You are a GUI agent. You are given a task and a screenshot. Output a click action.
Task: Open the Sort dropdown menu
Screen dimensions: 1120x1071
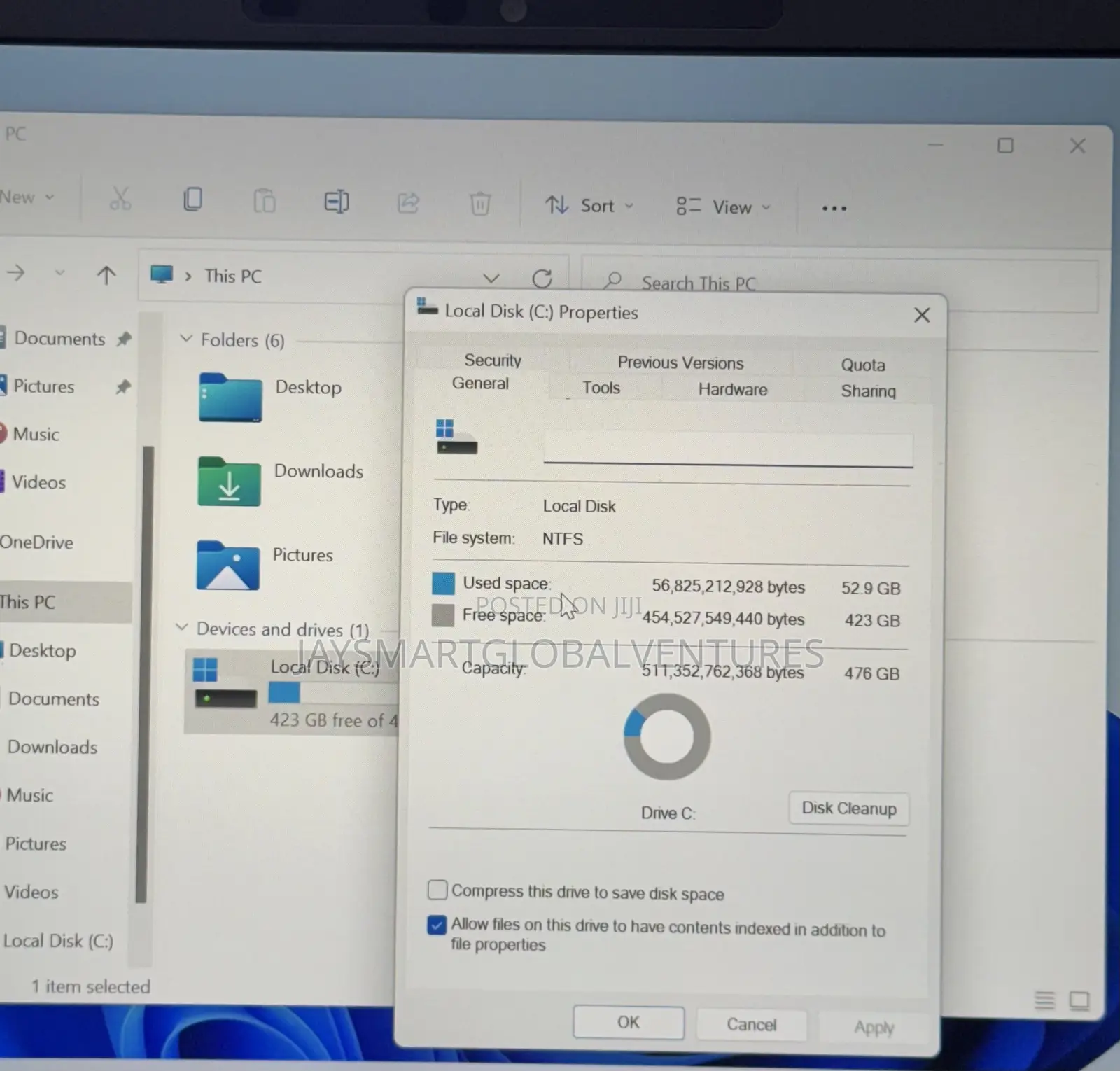point(589,205)
